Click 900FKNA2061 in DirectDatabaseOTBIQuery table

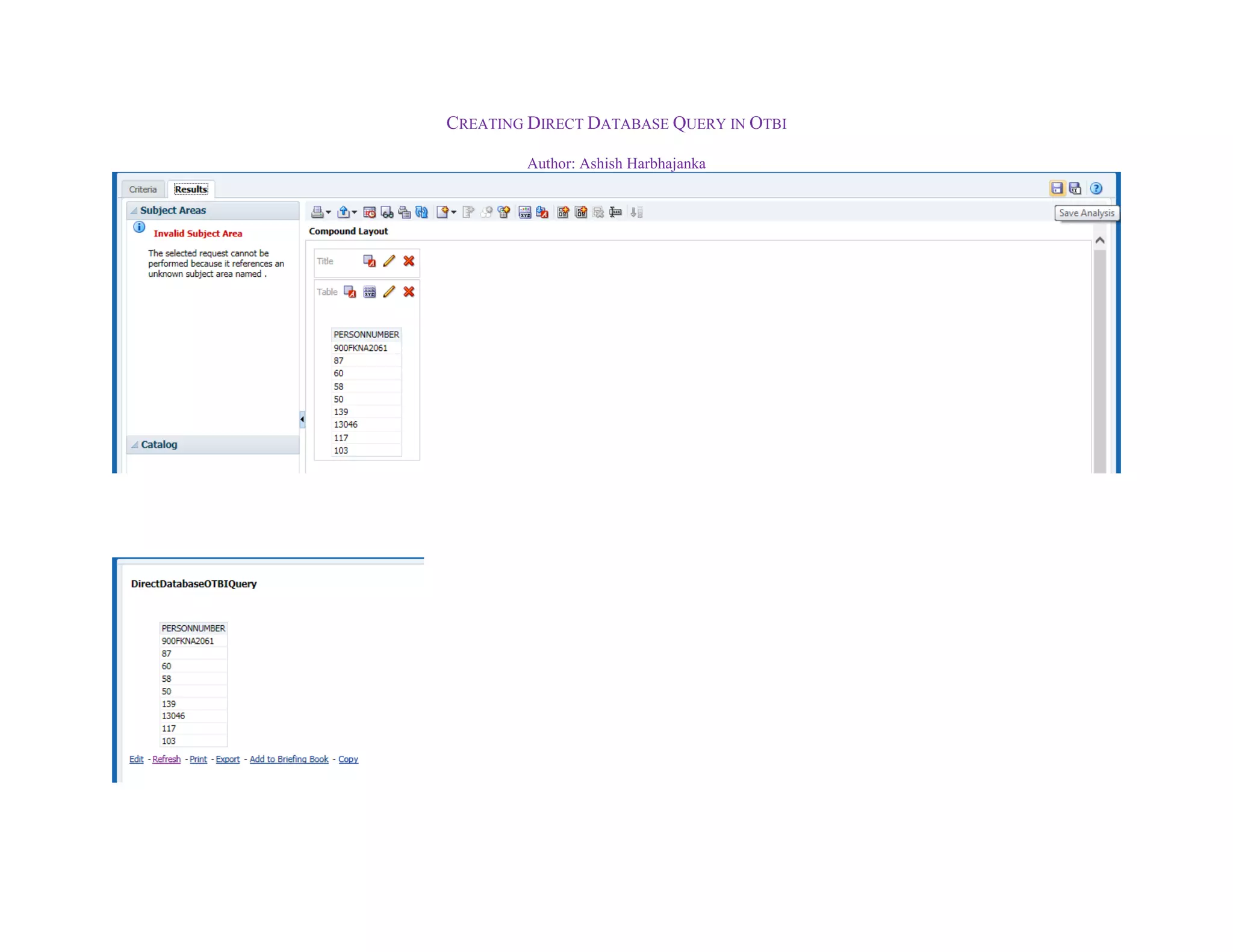[x=193, y=641]
